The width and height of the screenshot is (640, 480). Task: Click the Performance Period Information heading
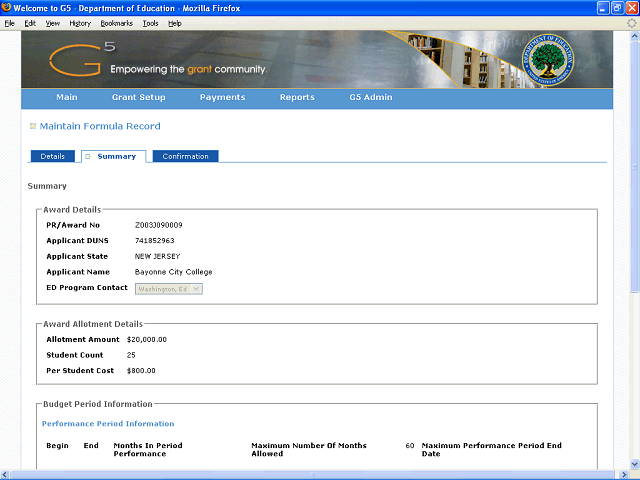tap(108, 424)
